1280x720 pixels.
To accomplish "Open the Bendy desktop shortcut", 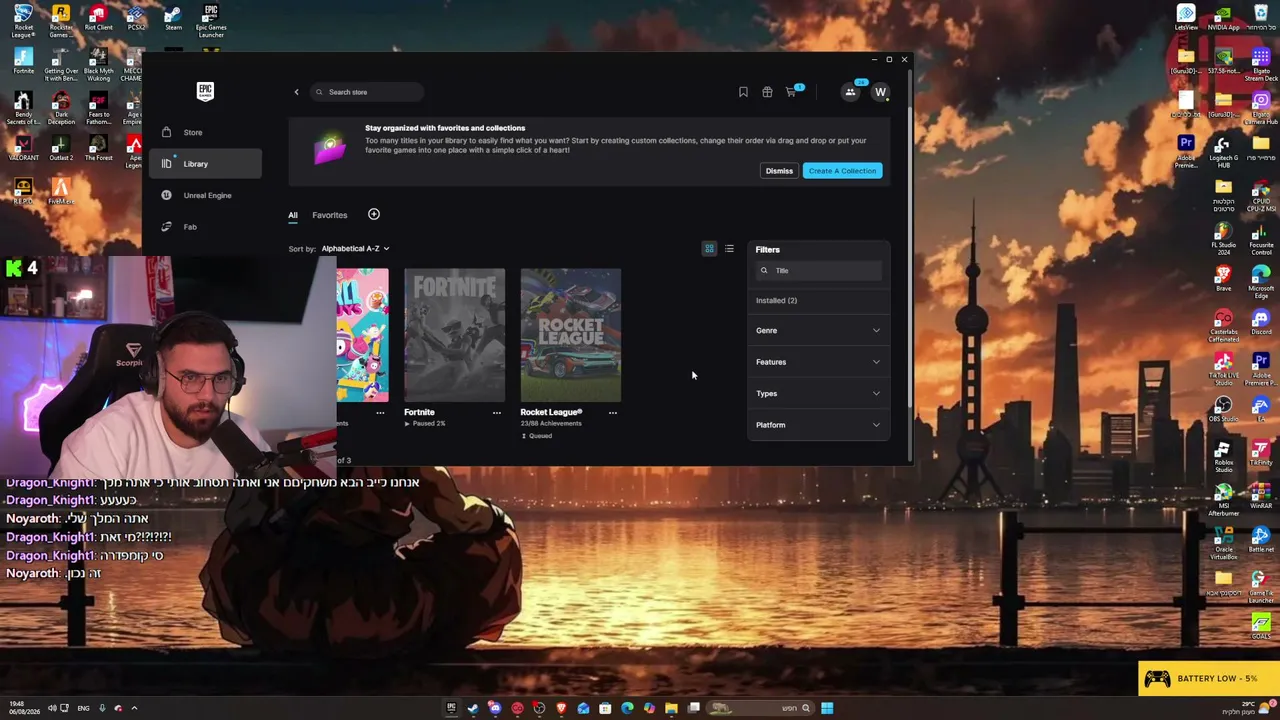I will click(x=24, y=108).
